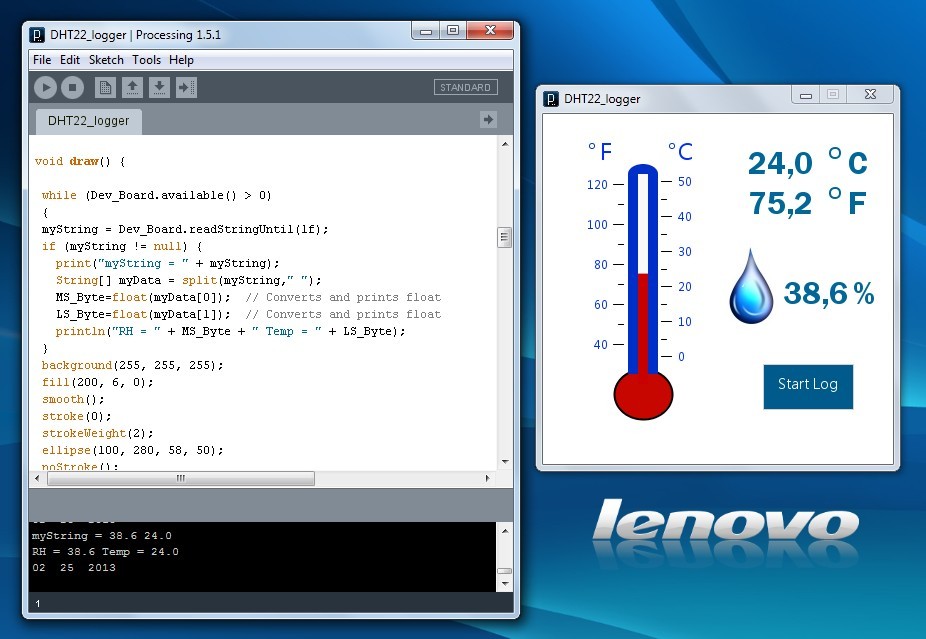Open the Edit menu
926x639 pixels.
(70, 60)
